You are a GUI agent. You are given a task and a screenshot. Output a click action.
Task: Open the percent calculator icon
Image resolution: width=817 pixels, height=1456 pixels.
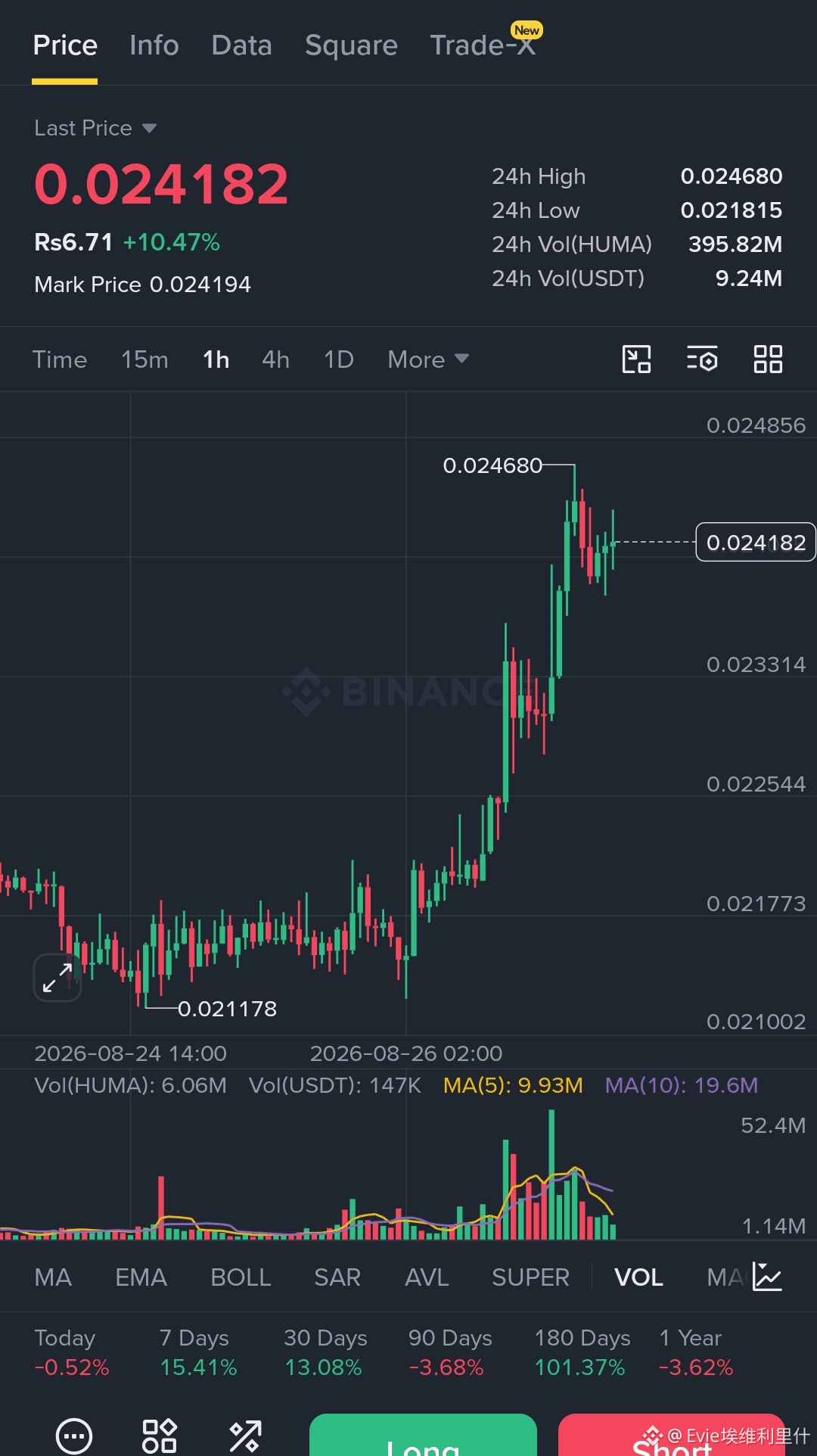tap(245, 1436)
